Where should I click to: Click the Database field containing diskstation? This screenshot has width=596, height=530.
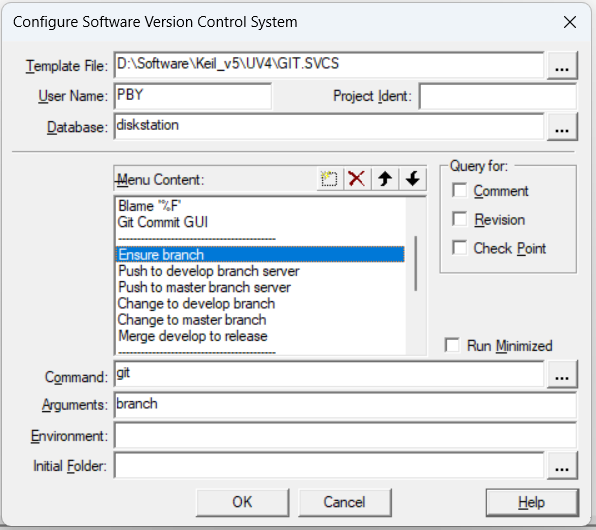coord(329,126)
